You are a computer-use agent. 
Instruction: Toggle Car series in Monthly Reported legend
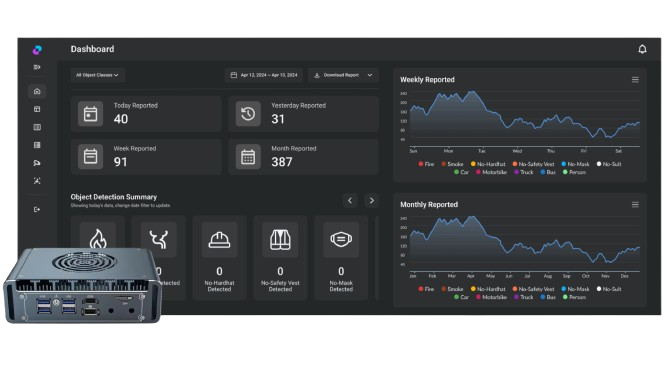pos(461,297)
